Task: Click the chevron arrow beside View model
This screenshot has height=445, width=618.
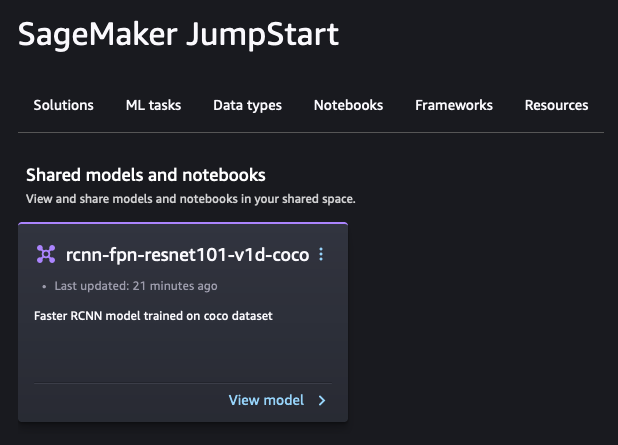Action: pyautogui.click(x=322, y=400)
